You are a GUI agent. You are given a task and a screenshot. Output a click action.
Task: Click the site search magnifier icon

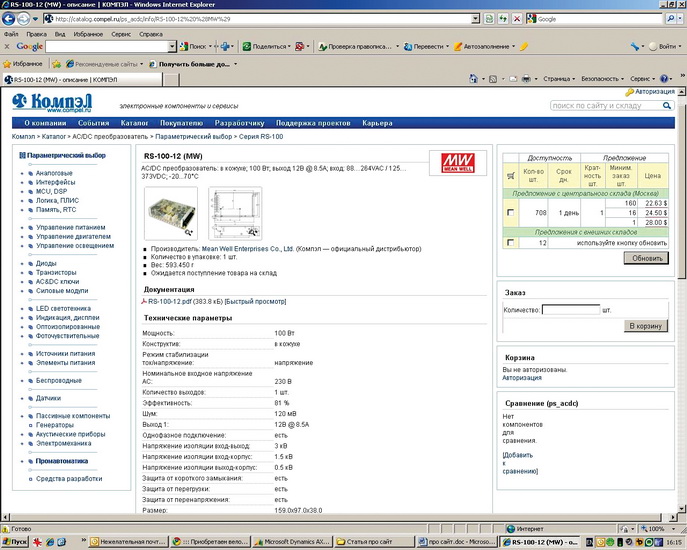pos(667,106)
